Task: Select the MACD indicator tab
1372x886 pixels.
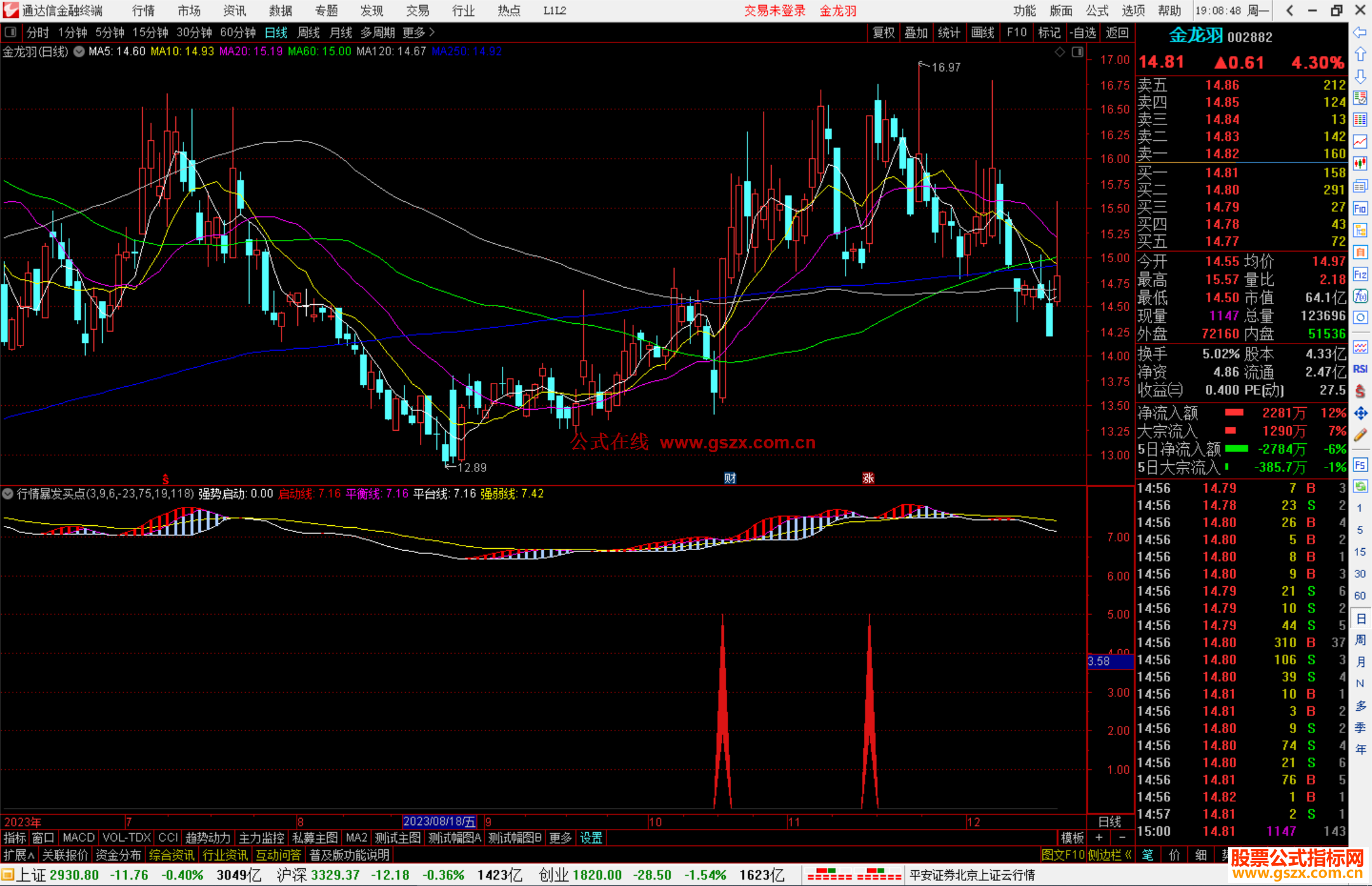Action: (x=79, y=838)
